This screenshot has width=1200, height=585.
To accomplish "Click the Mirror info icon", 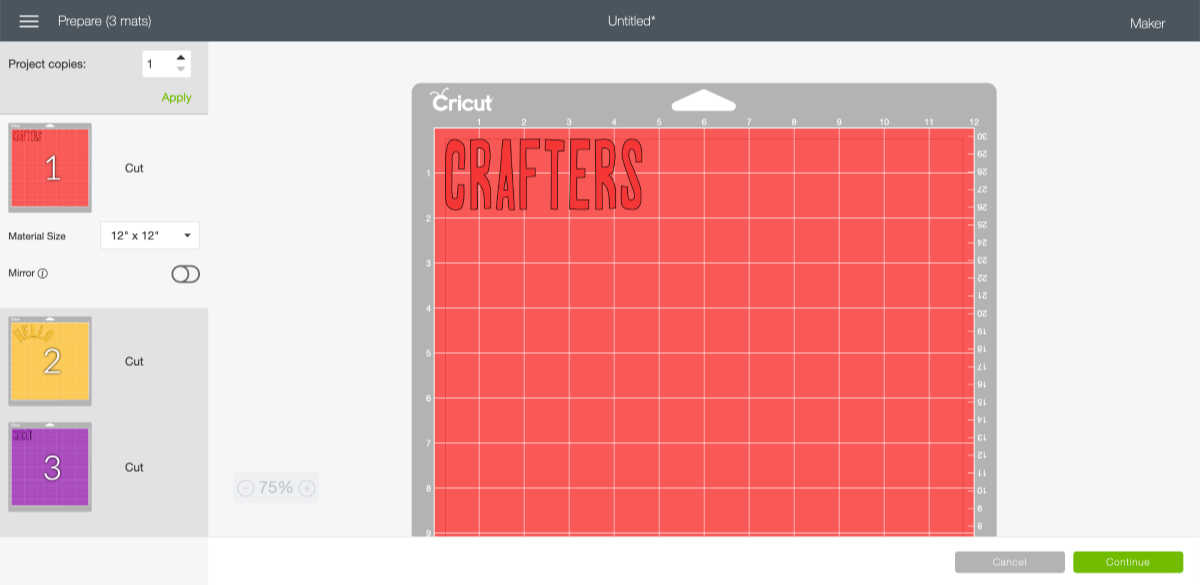I will (x=43, y=273).
